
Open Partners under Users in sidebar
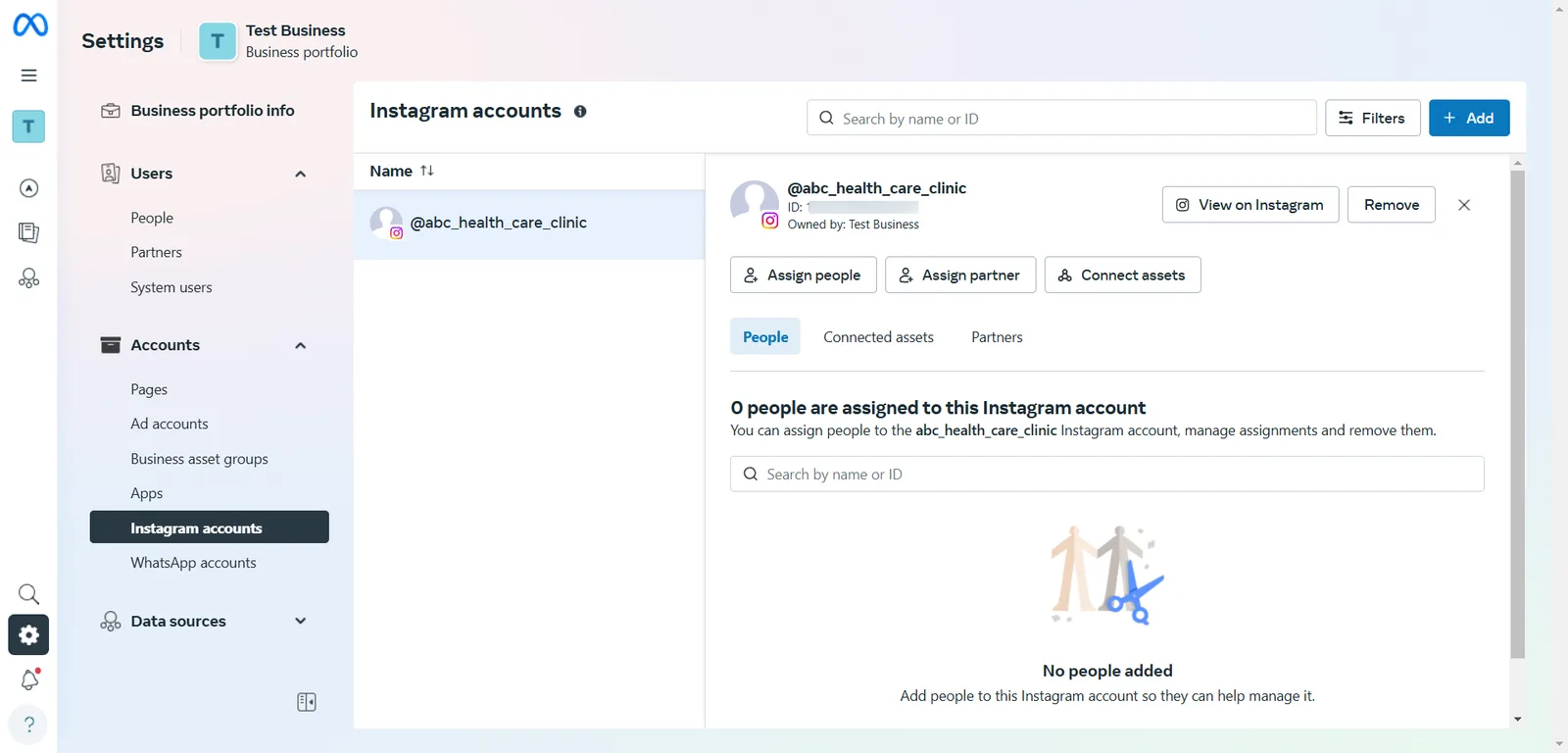157,252
